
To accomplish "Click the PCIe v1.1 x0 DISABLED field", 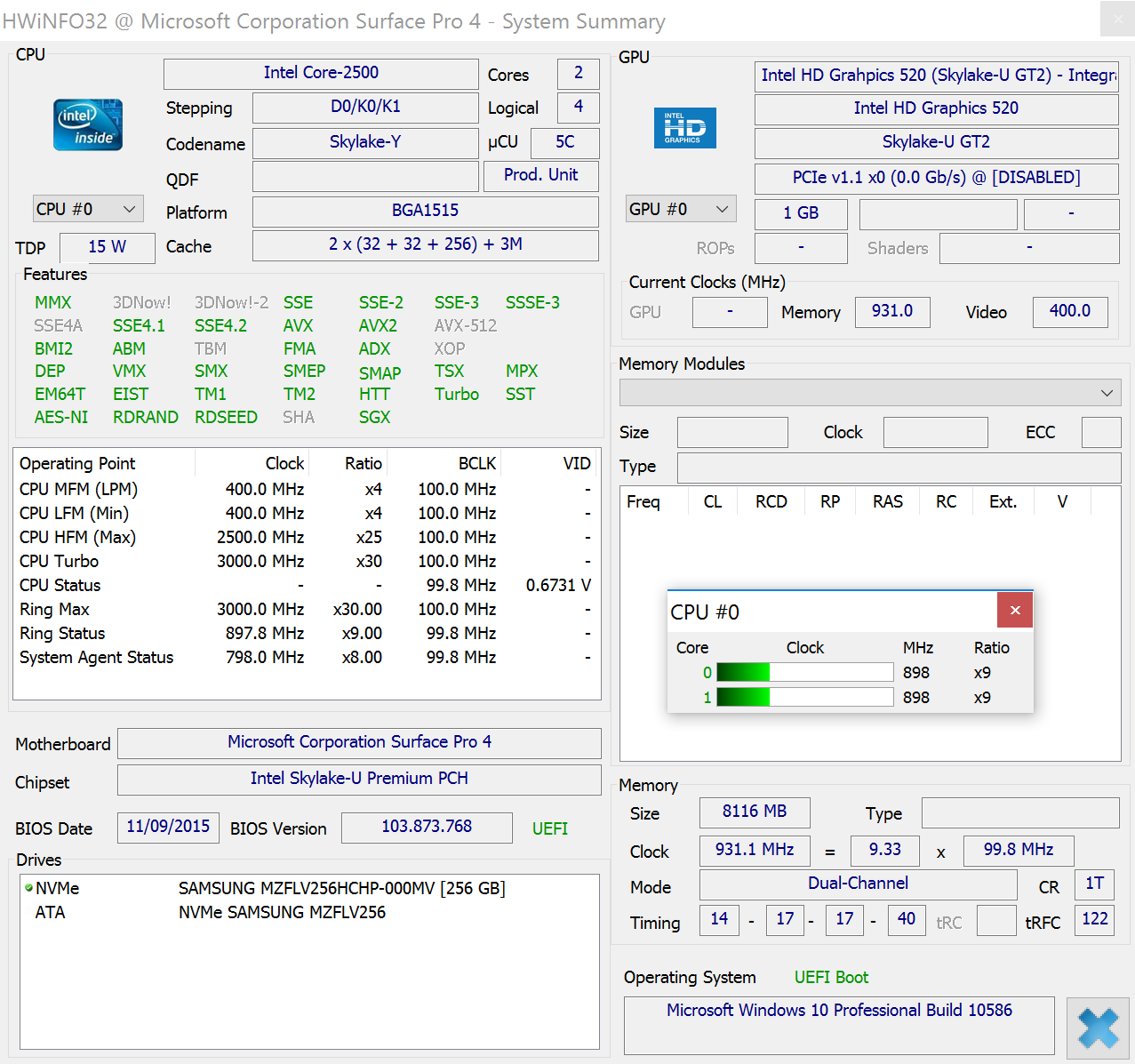I will tap(937, 179).
